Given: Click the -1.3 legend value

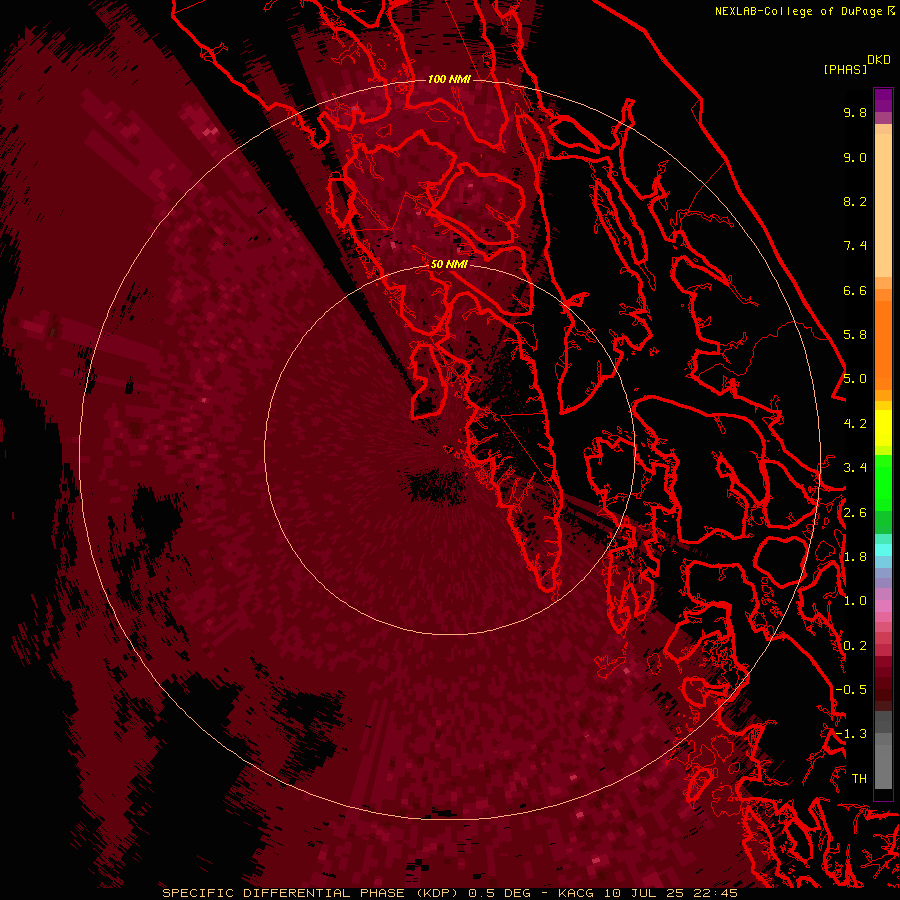Looking at the screenshot, I should [x=851, y=734].
